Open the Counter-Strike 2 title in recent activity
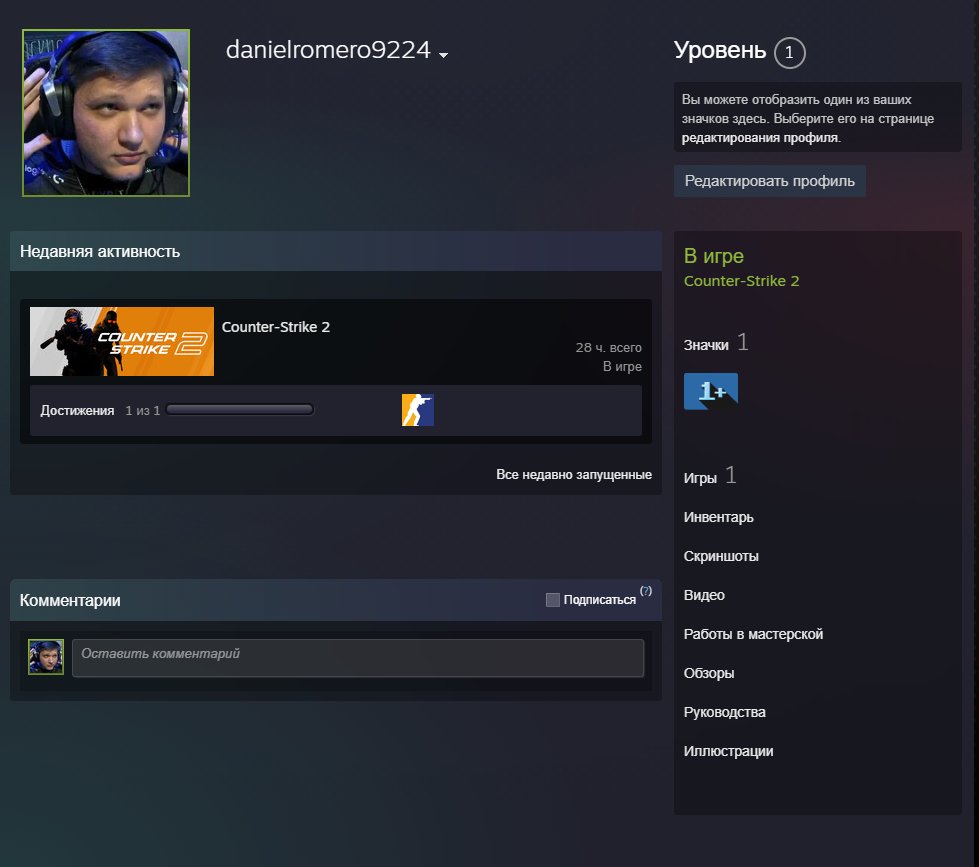Image resolution: width=979 pixels, height=867 pixels. pyautogui.click(x=275, y=327)
